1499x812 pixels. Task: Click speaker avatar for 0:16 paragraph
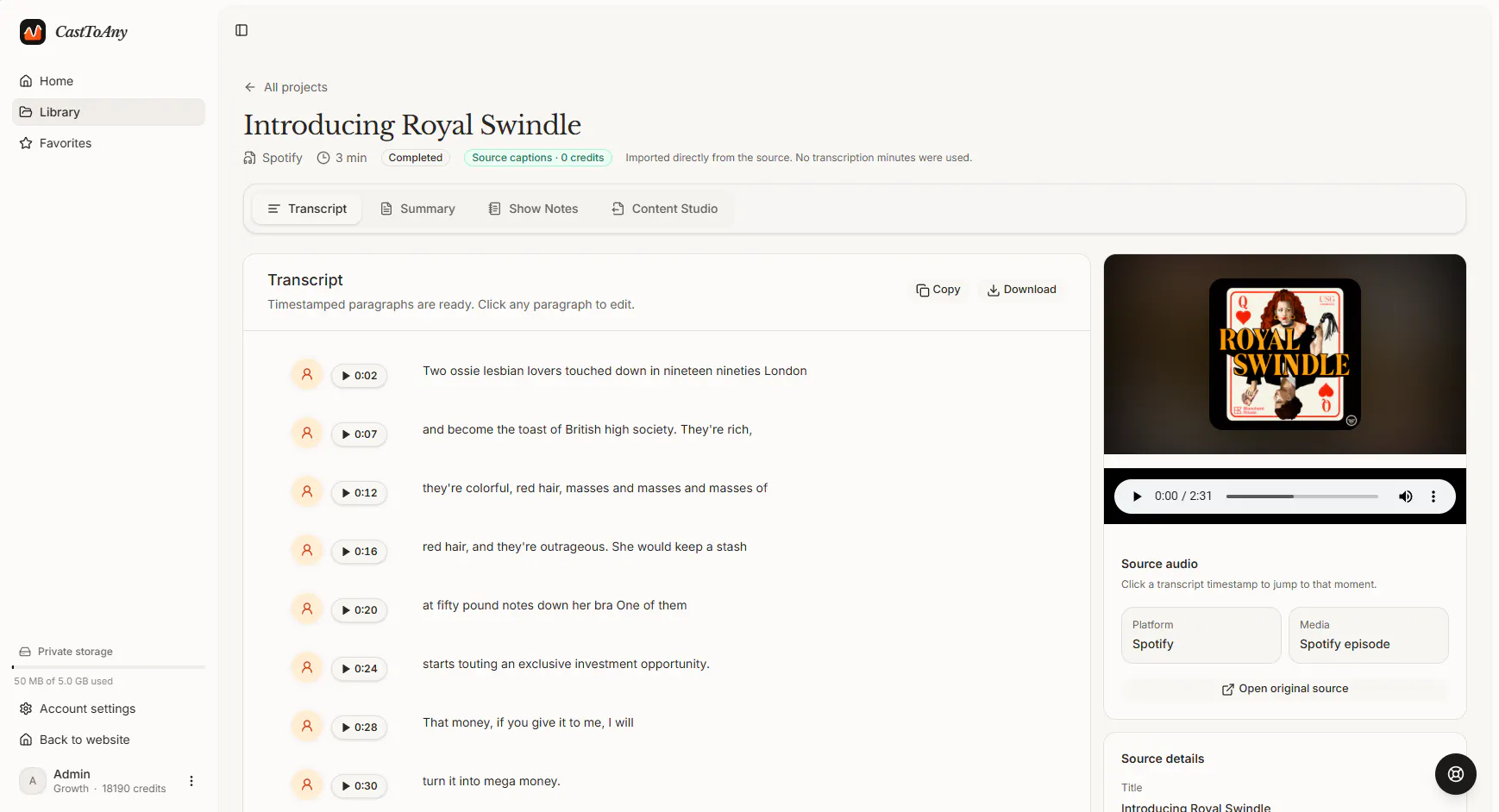307,550
